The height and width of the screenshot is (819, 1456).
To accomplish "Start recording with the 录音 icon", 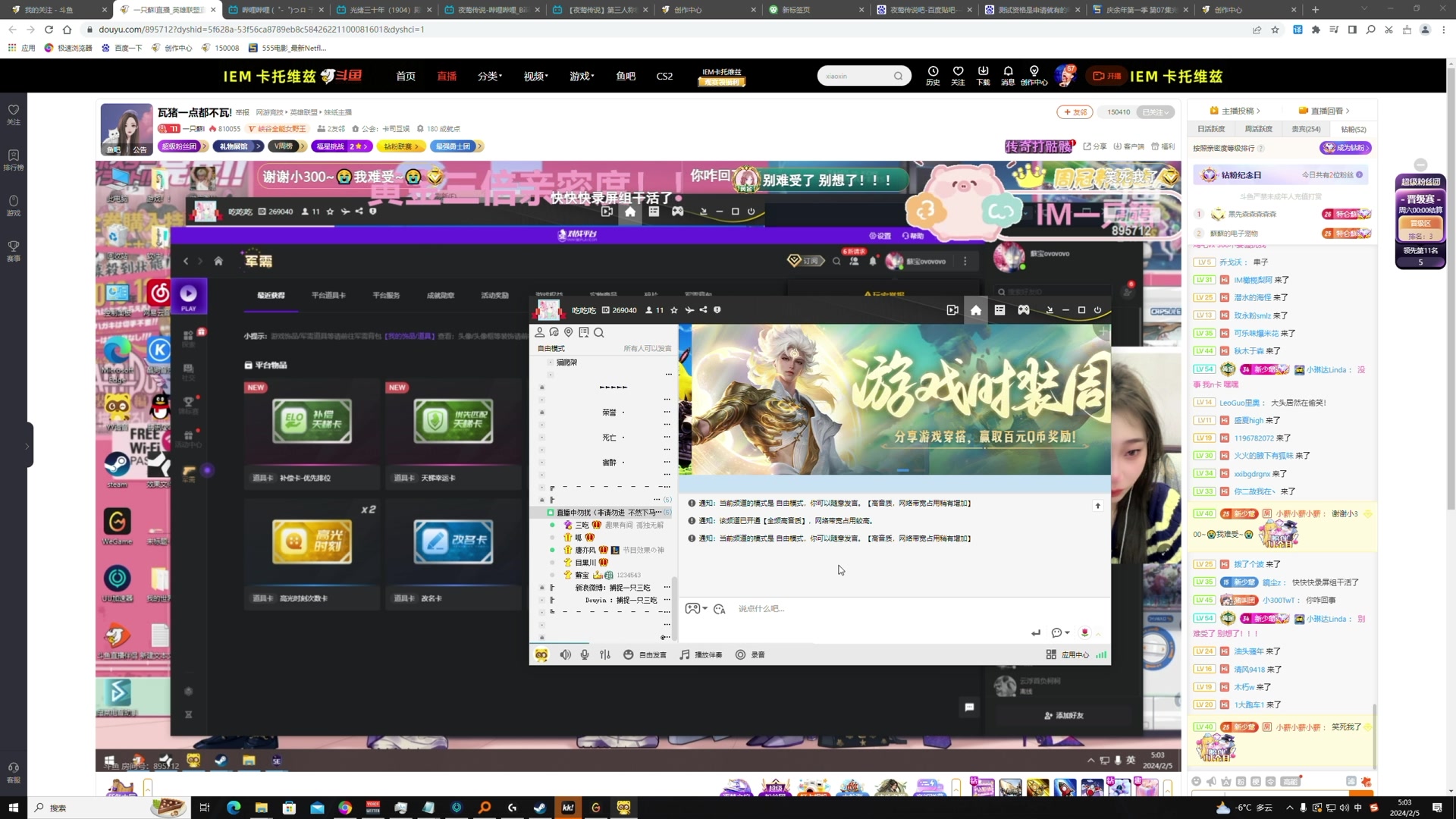I will [741, 654].
